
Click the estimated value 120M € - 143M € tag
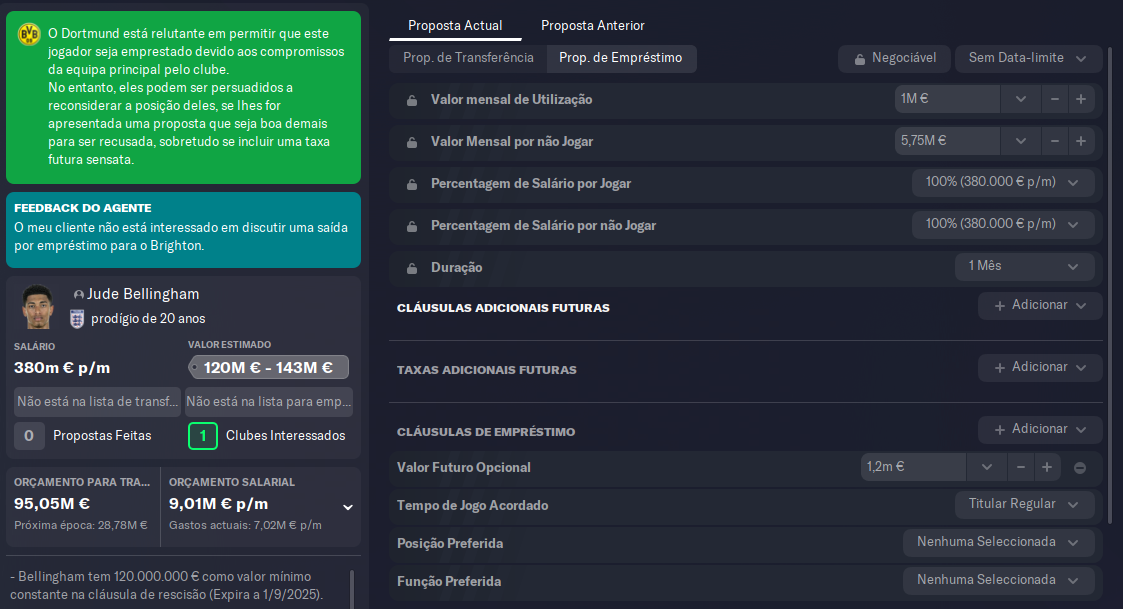269,368
